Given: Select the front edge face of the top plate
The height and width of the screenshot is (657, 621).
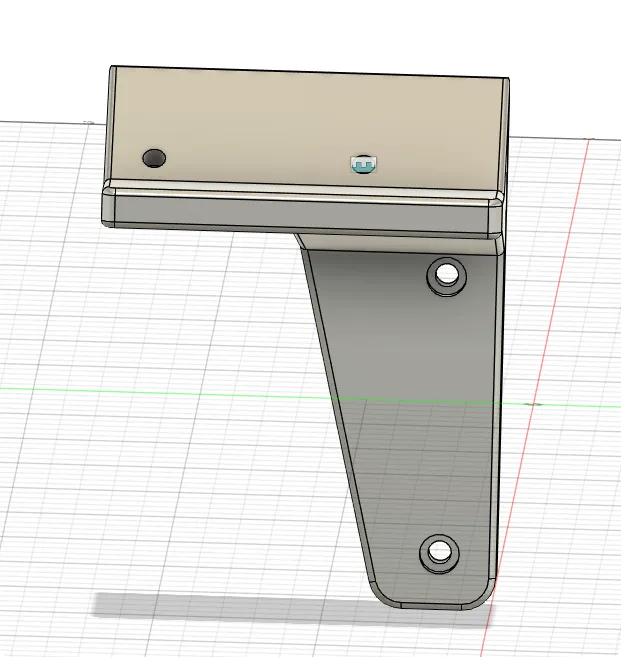Looking at the screenshot, I should (300, 215).
